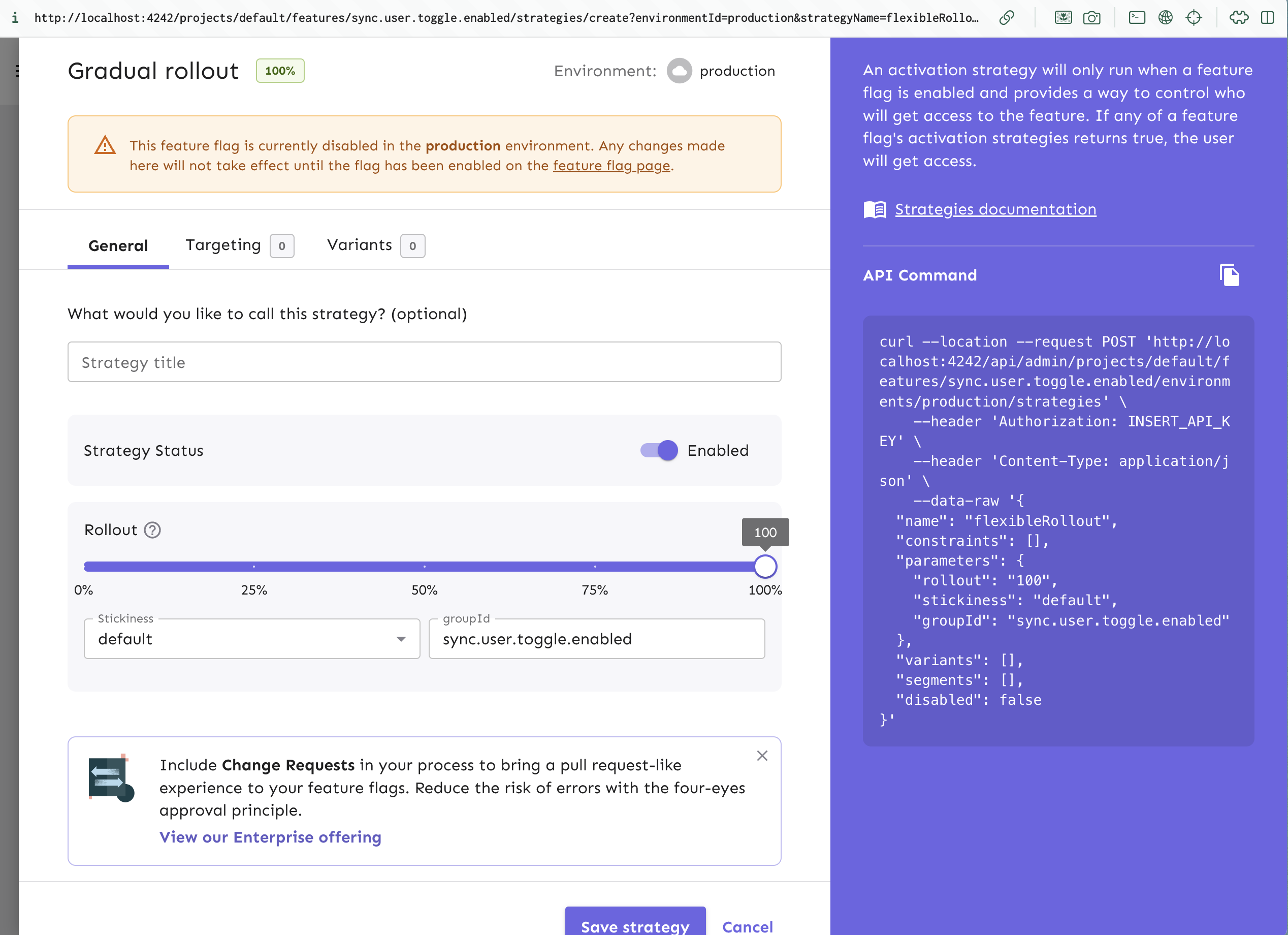Click the crosshair inspect element icon
The image size is (1288, 935).
click(1194, 18)
